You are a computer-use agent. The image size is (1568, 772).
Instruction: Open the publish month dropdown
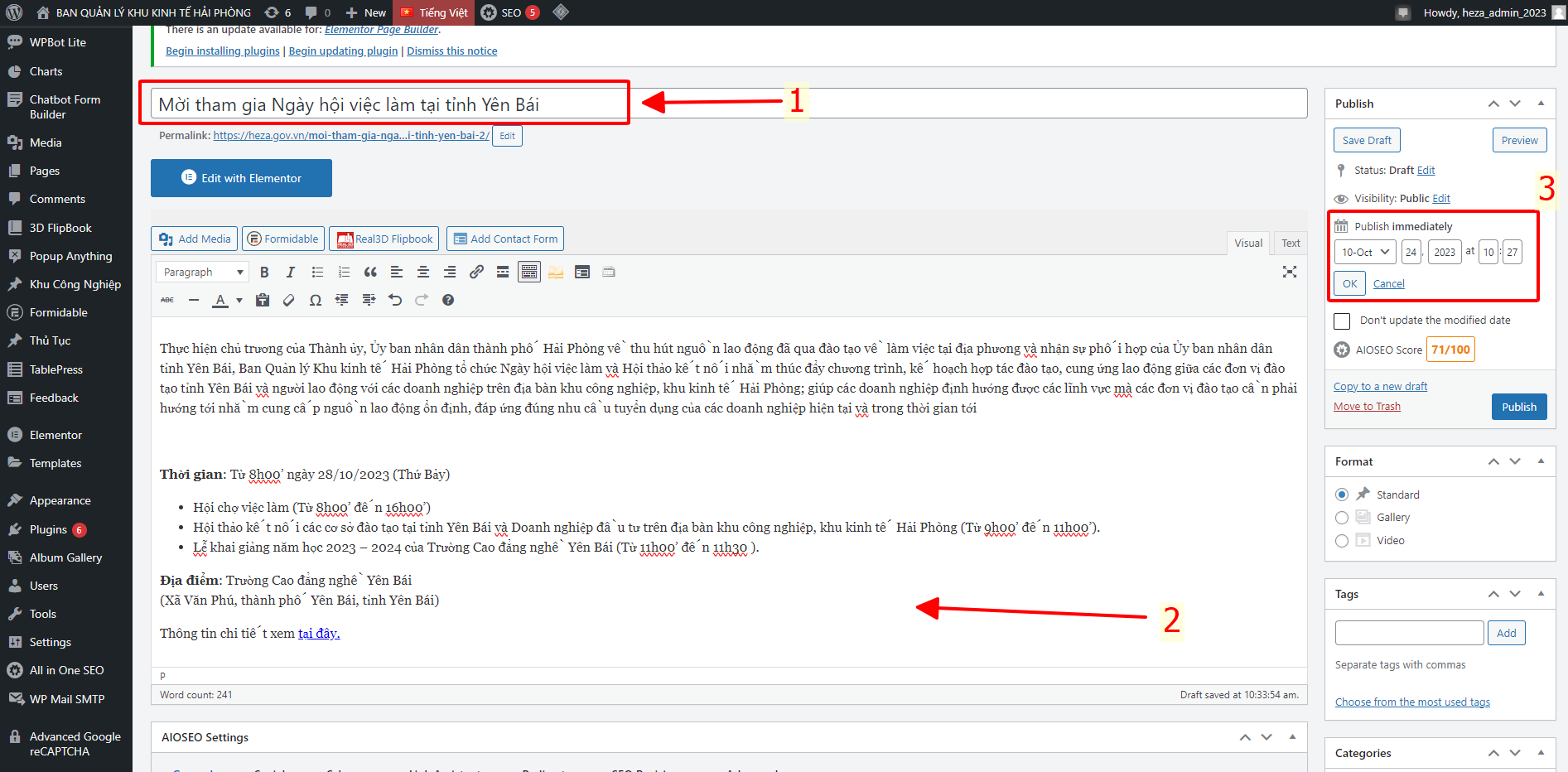tap(1365, 253)
